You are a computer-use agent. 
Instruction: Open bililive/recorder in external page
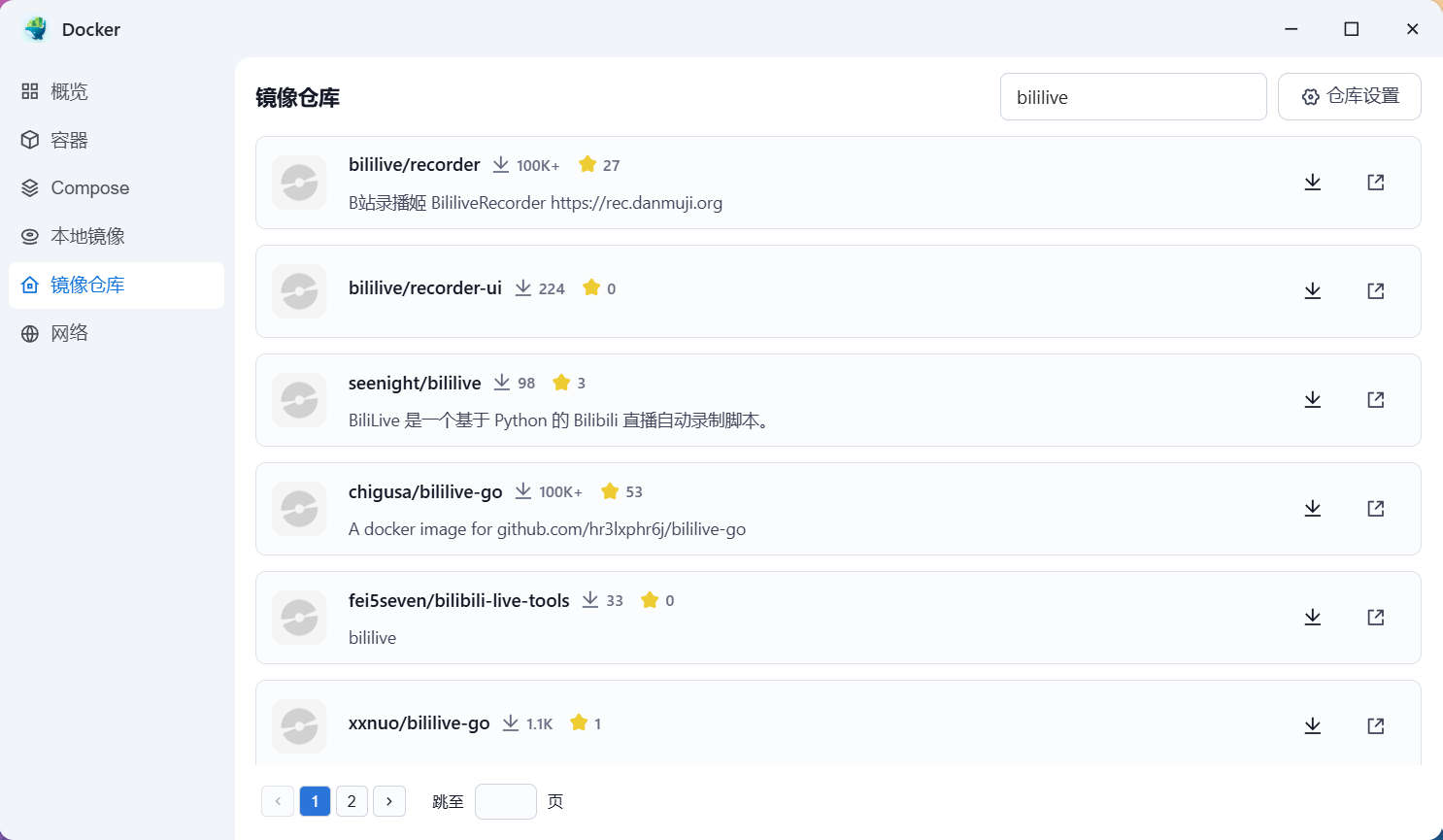1376,183
